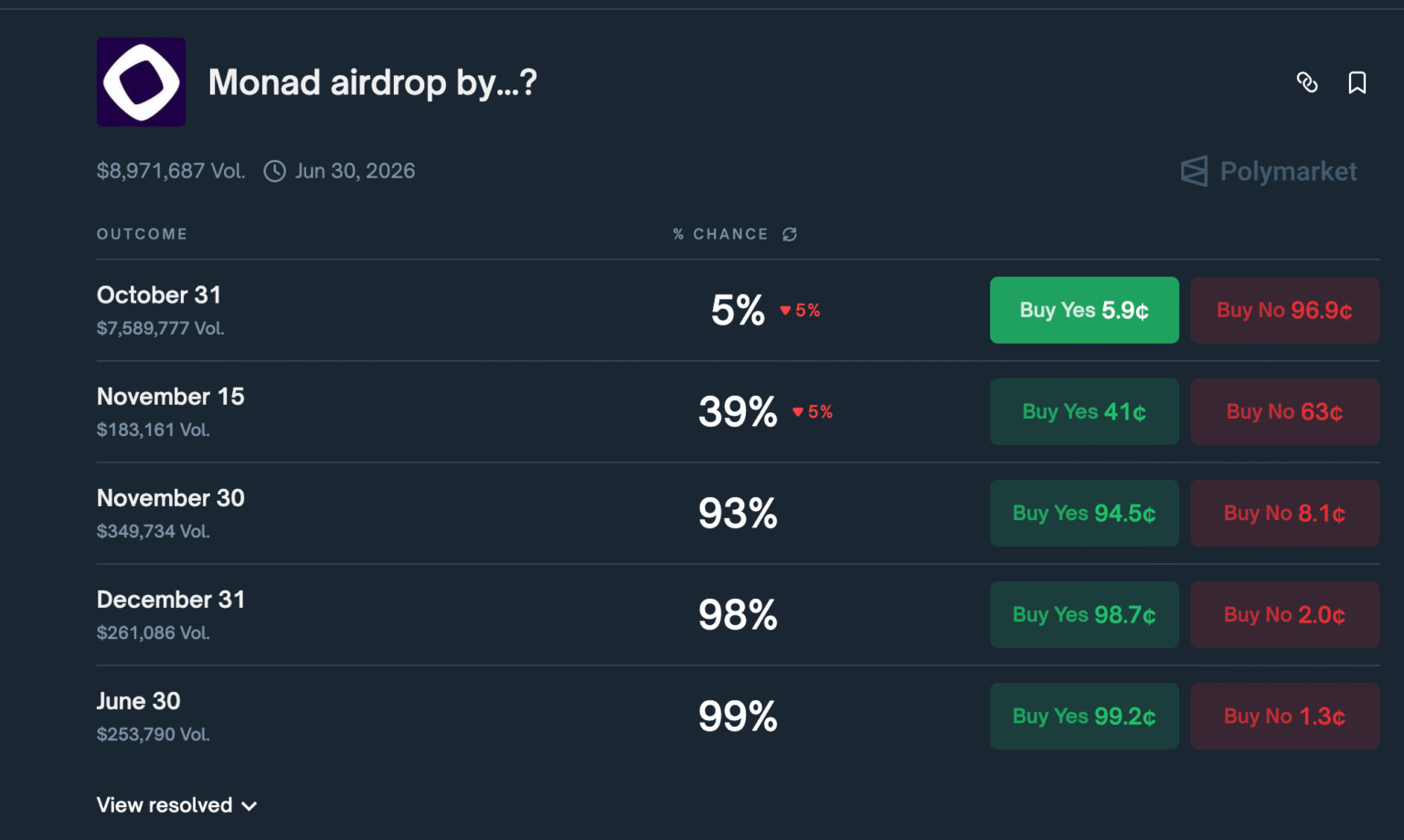Open the OUTCOME column header
Viewport: 1404px width, 840px height.
(142, 234)
